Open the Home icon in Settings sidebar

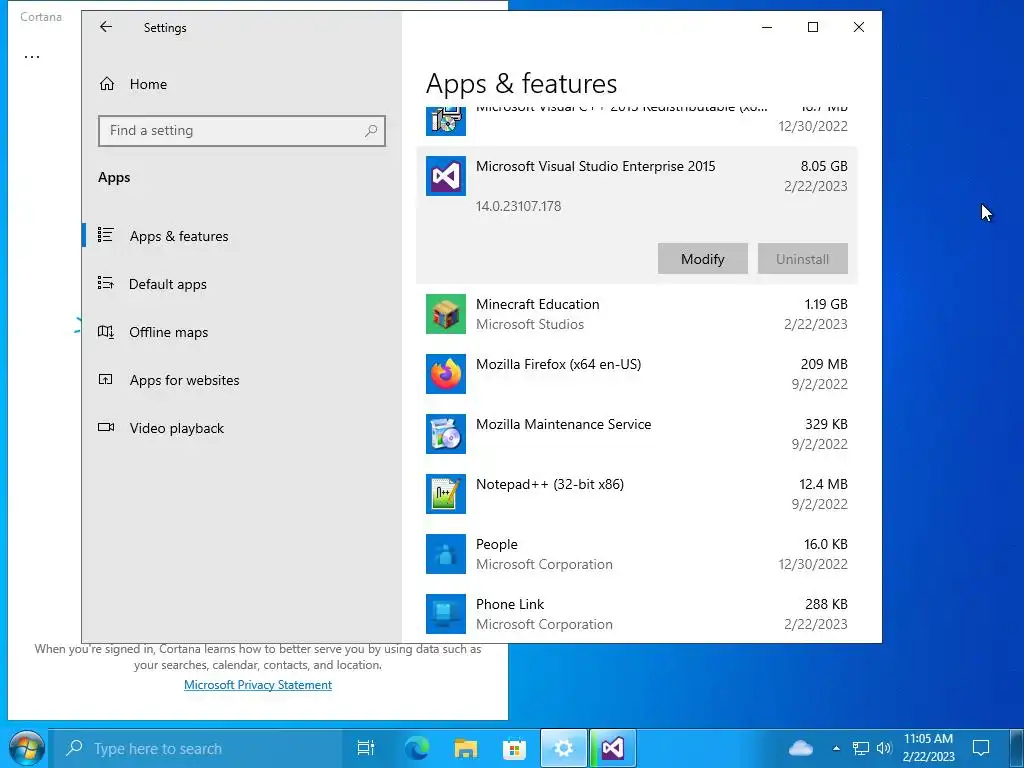click(x=107, y=84)
